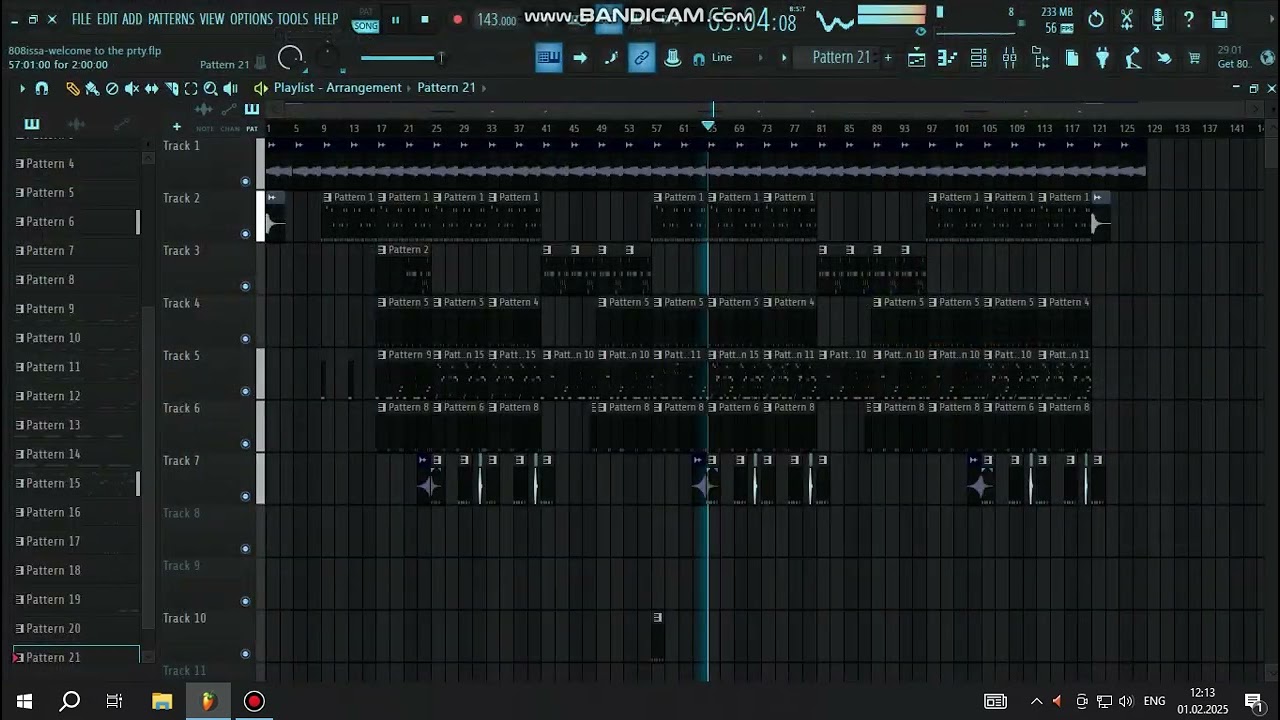Image resolution: width=1280 pixels, height=720 pixels.
Task: Click the plus button above Track 1
Action: [x=177, y=127]
